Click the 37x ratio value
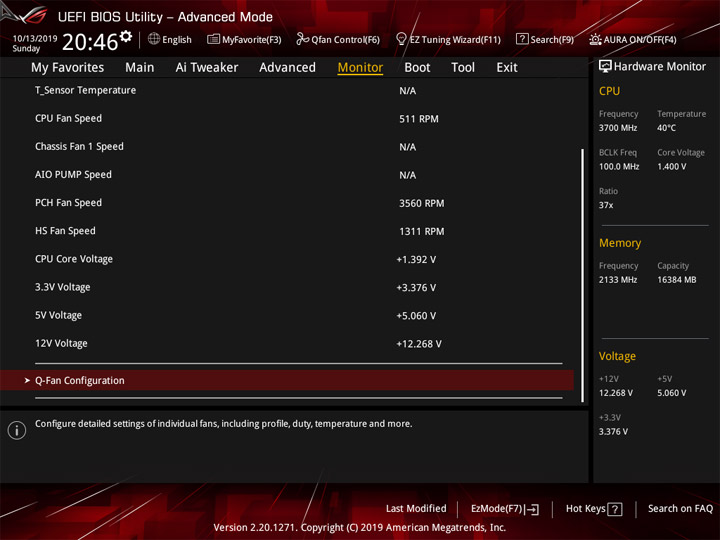720x540 pixels. pyautogui.click(x=606, y=205)
